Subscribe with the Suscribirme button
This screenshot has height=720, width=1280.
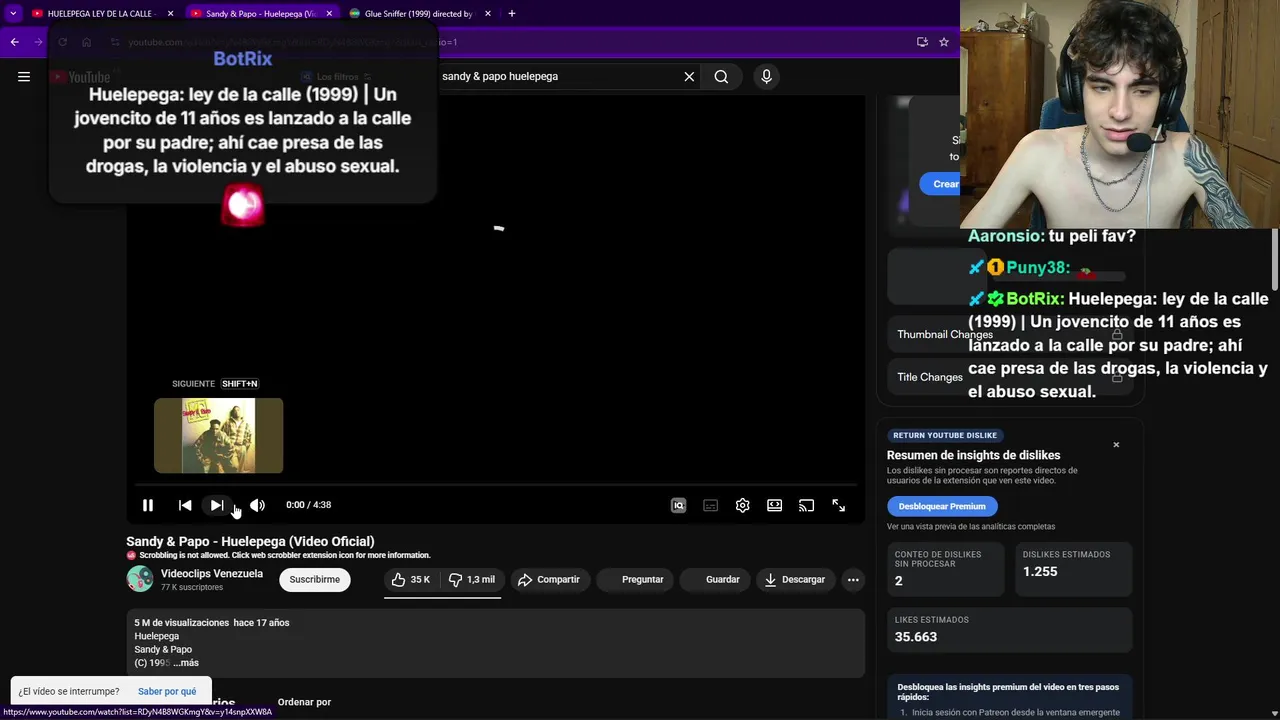tap(315, 580)
